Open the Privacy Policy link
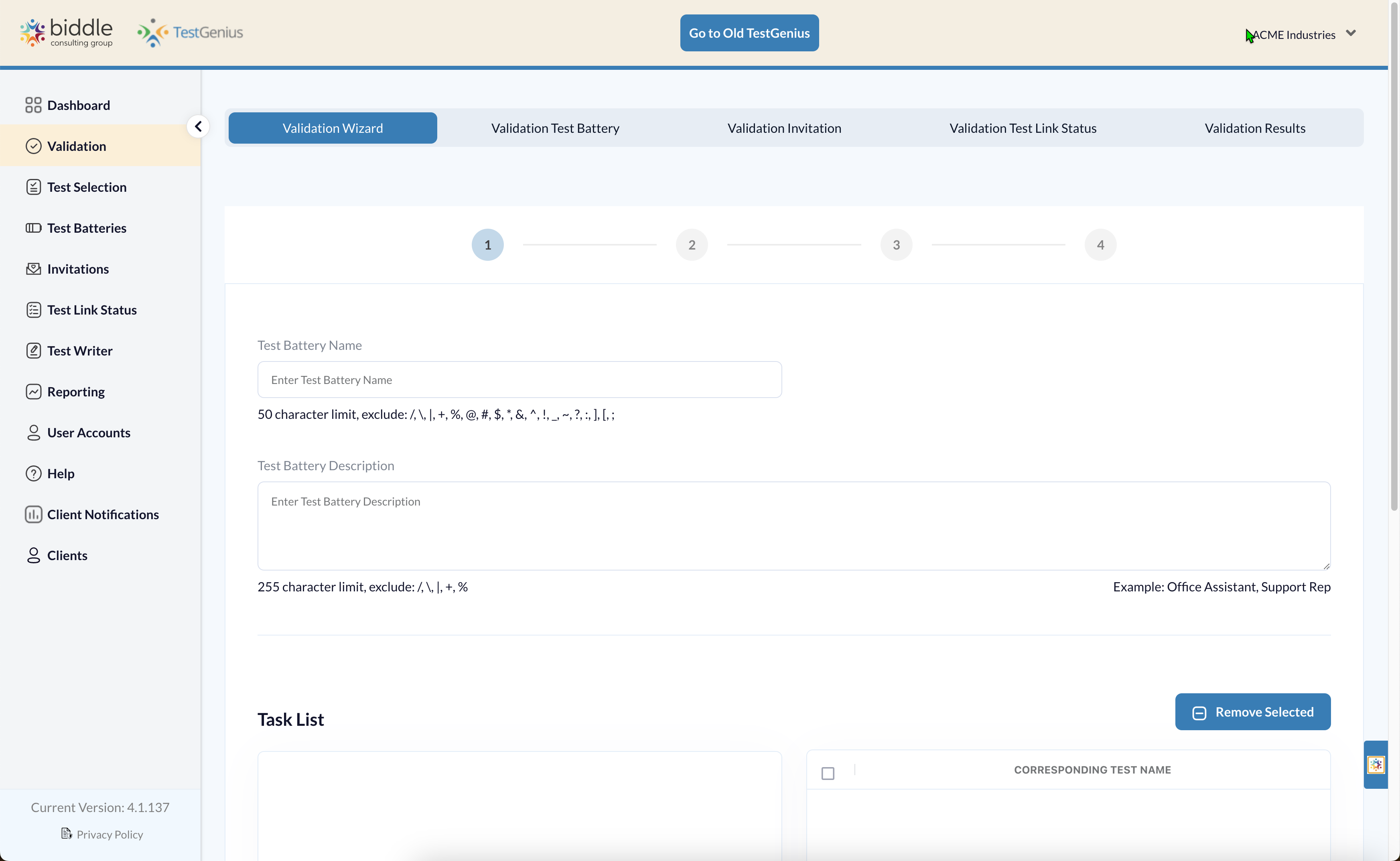This screenshot has height=861, width=1400. pos(110,834)
